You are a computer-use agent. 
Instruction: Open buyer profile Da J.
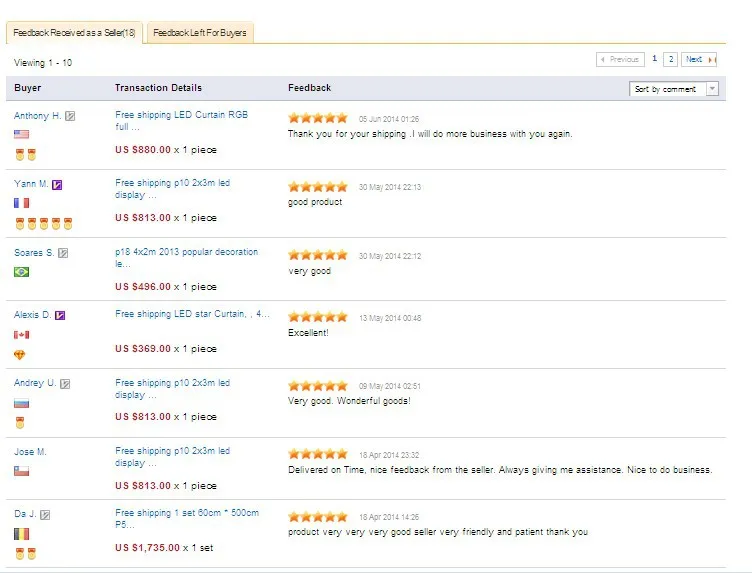25,514
